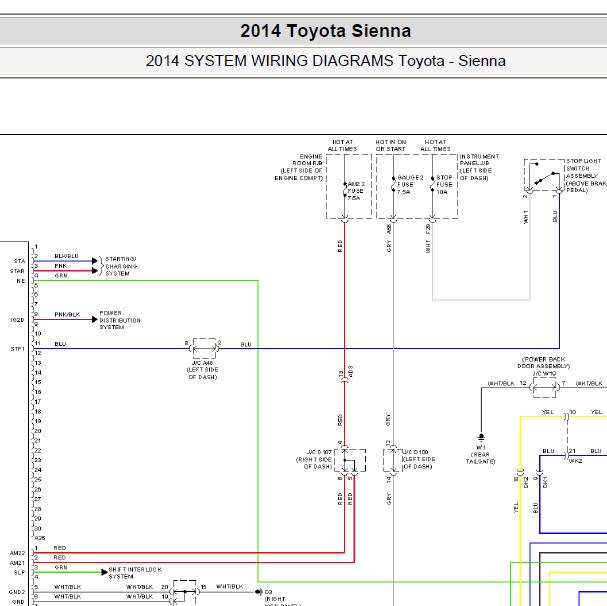Viewport: 607px width, 606px height.
Task: Click the AM21 pin label
Action: pyautogui.click(x=17, y=563)
